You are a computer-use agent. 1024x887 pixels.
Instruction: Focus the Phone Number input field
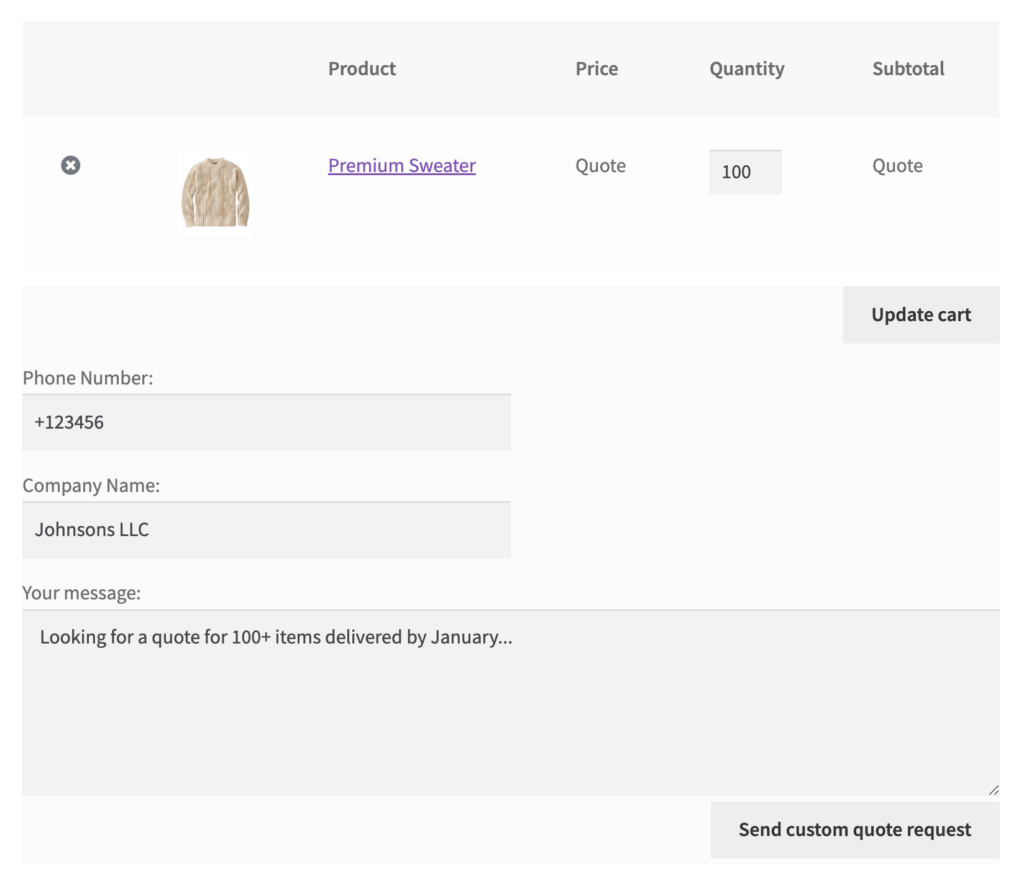266,422
